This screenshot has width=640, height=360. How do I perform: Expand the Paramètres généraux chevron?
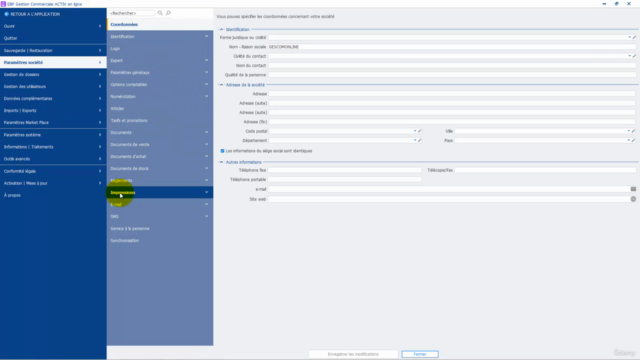207,72
